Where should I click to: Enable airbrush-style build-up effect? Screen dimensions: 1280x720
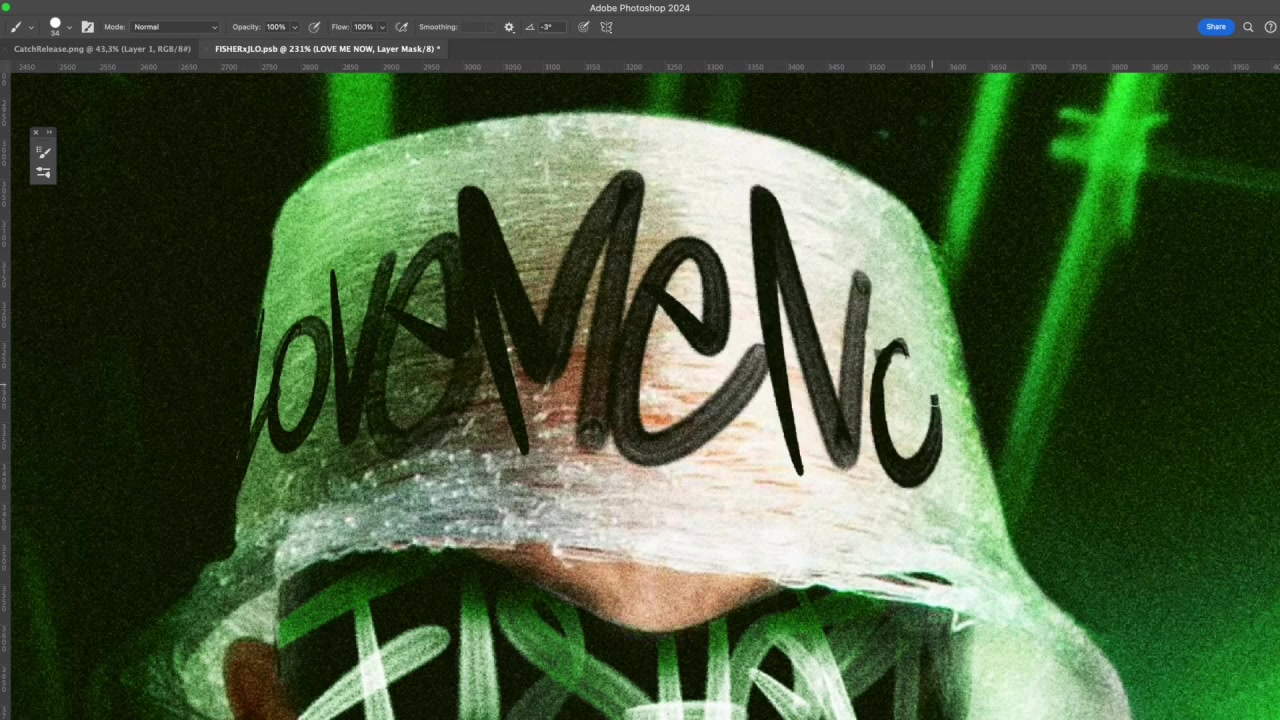click(401, 27)
